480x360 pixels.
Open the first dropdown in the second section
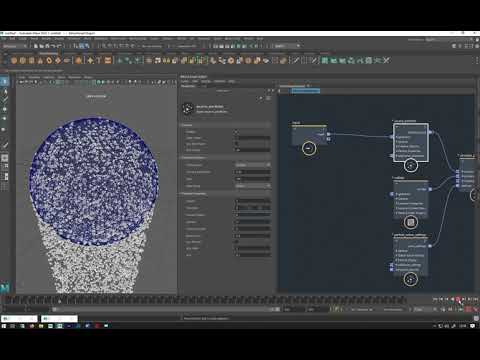click(x=253, y=165)
